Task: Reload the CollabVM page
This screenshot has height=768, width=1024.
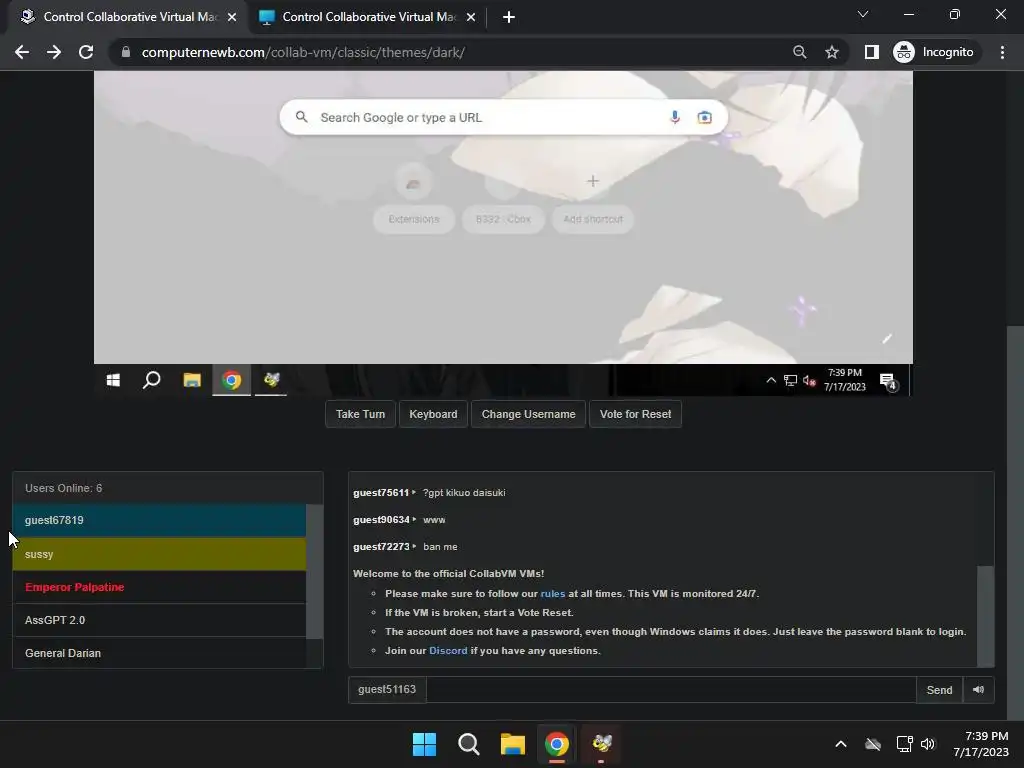Action: [86, 52]
